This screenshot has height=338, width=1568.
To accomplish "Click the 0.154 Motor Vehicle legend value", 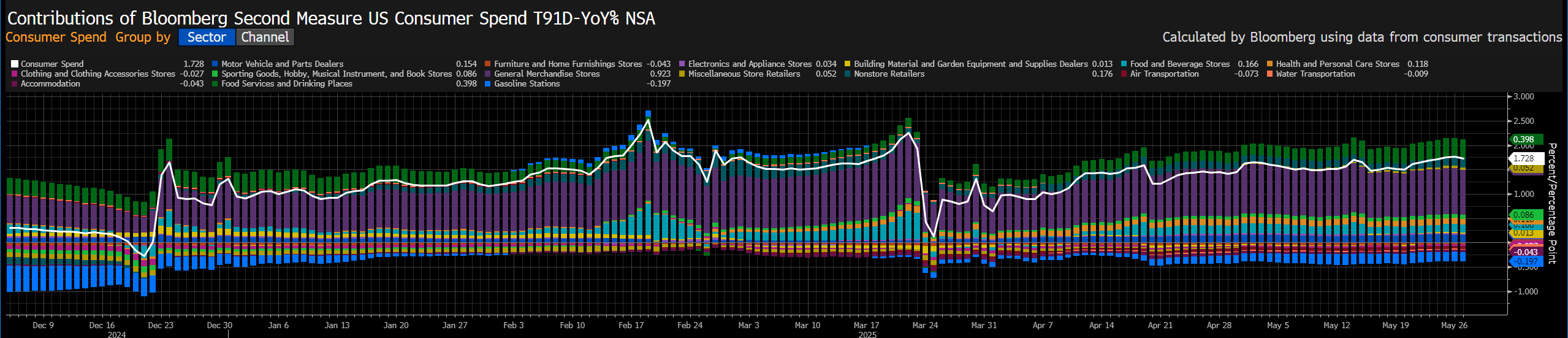I will tap(466, 64).
